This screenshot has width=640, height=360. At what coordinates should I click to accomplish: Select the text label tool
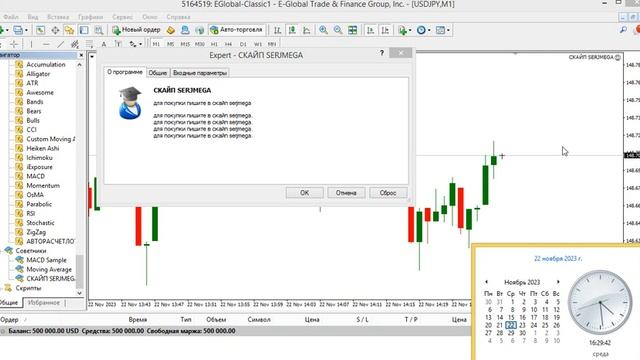118,44
